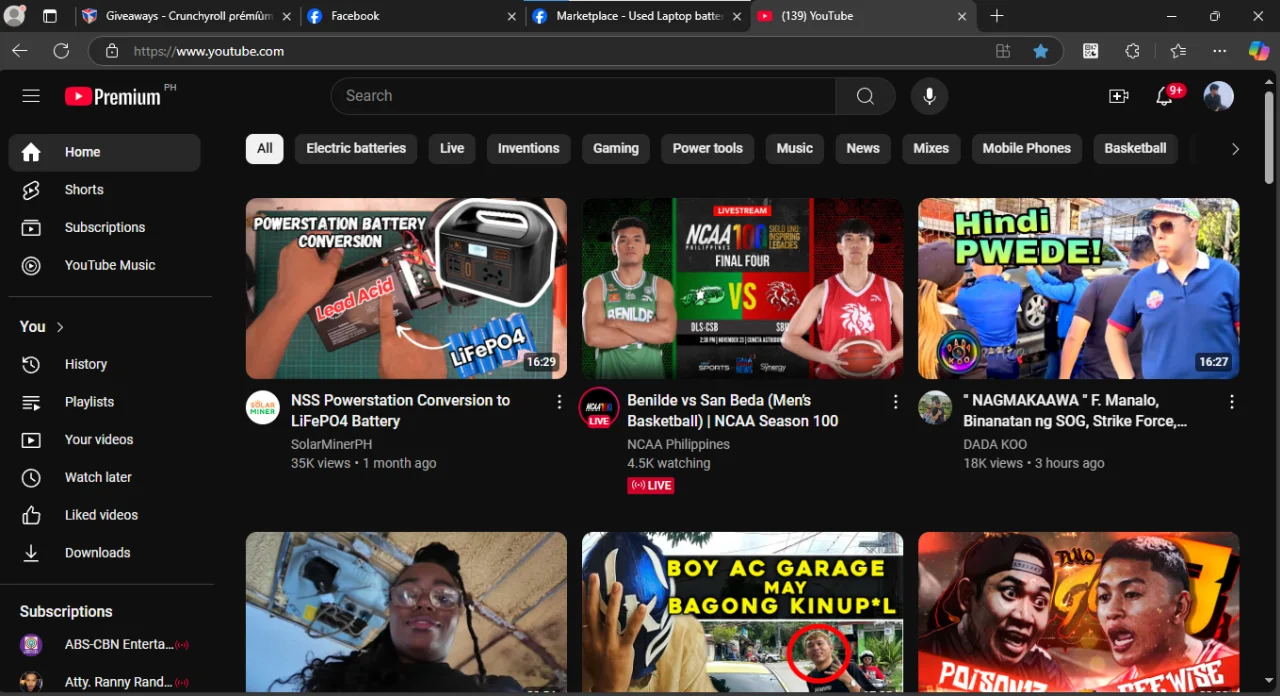
Task: Filter by Inventions chip
Action: coord(528,148)
